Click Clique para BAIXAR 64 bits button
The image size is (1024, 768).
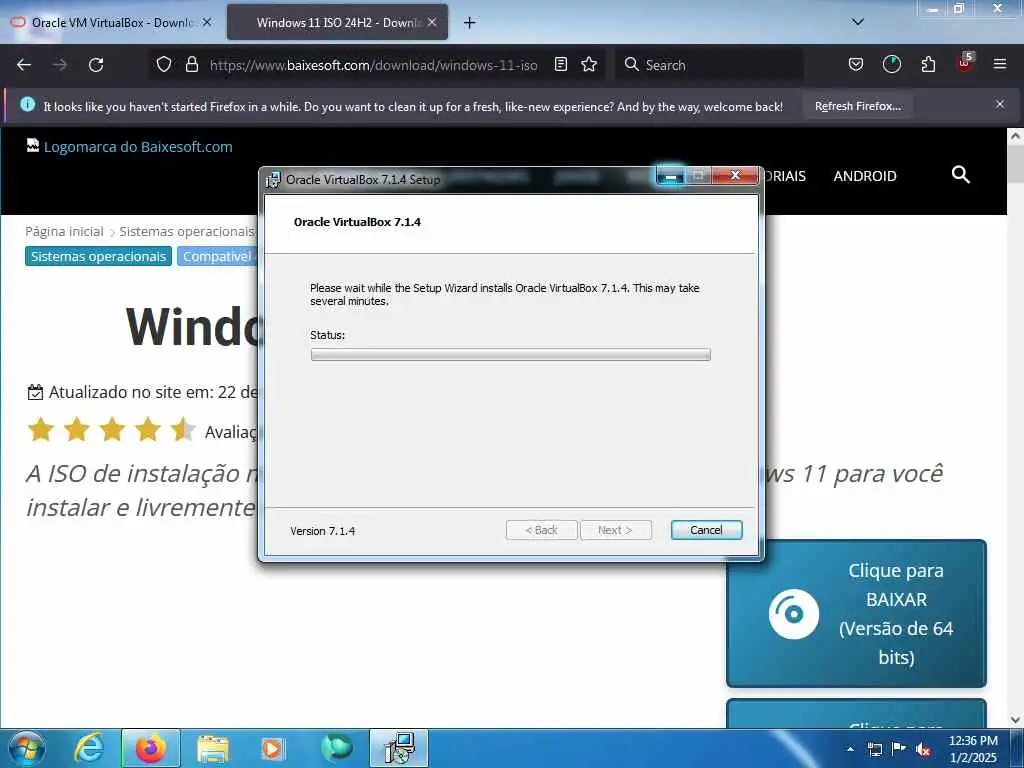pyautogui.click(x=856, y=613)
